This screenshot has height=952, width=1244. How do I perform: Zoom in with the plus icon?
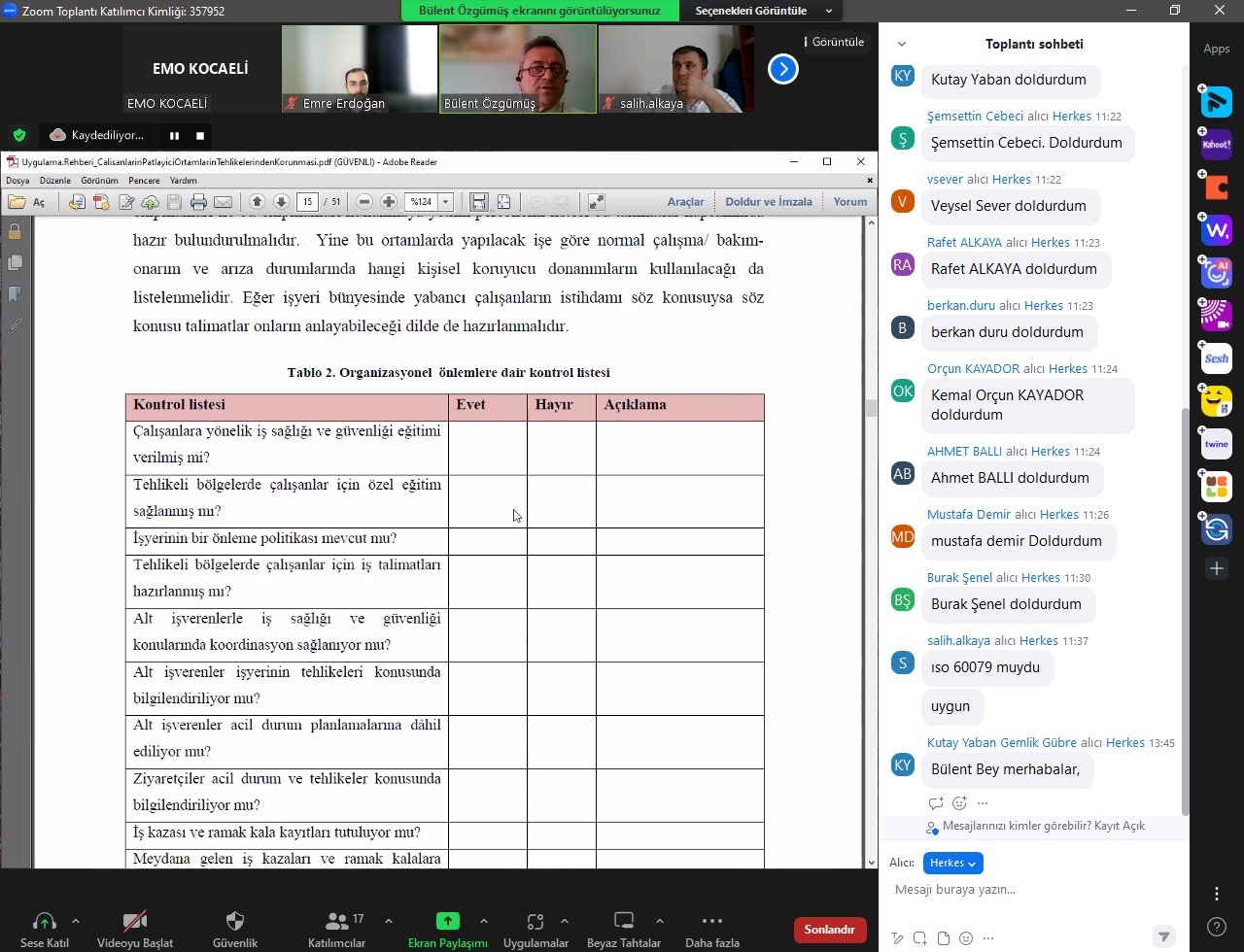389,202
